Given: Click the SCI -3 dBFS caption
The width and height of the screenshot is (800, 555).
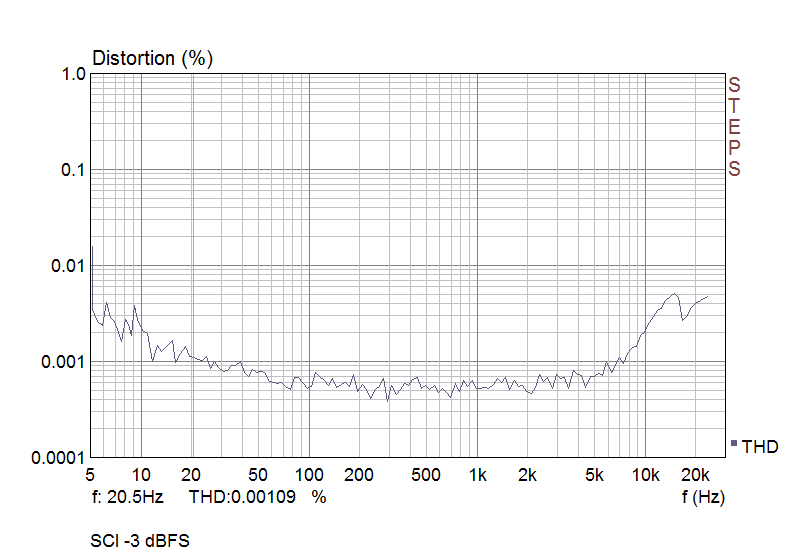Looking at the screenshot, I should (x=140, y=540).
